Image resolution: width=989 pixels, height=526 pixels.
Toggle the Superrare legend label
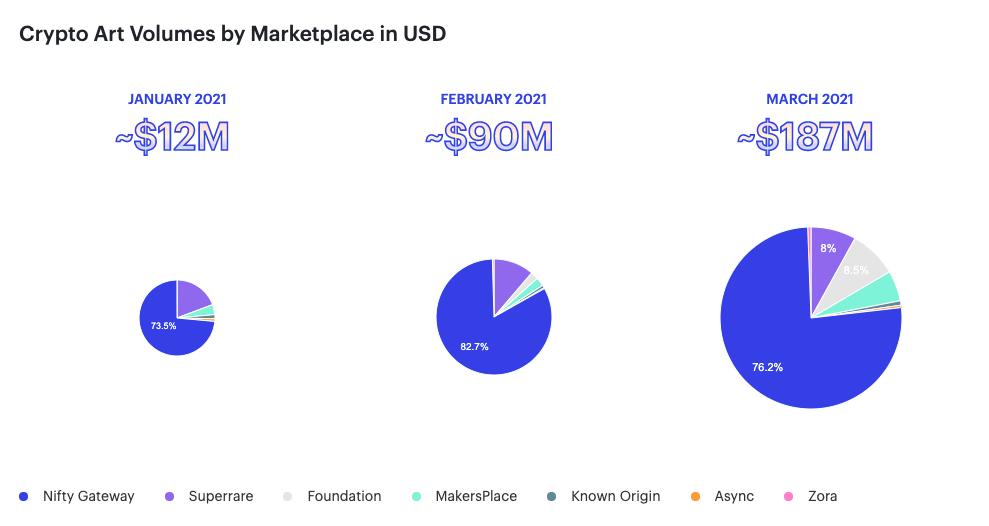(x=221, y=496)
